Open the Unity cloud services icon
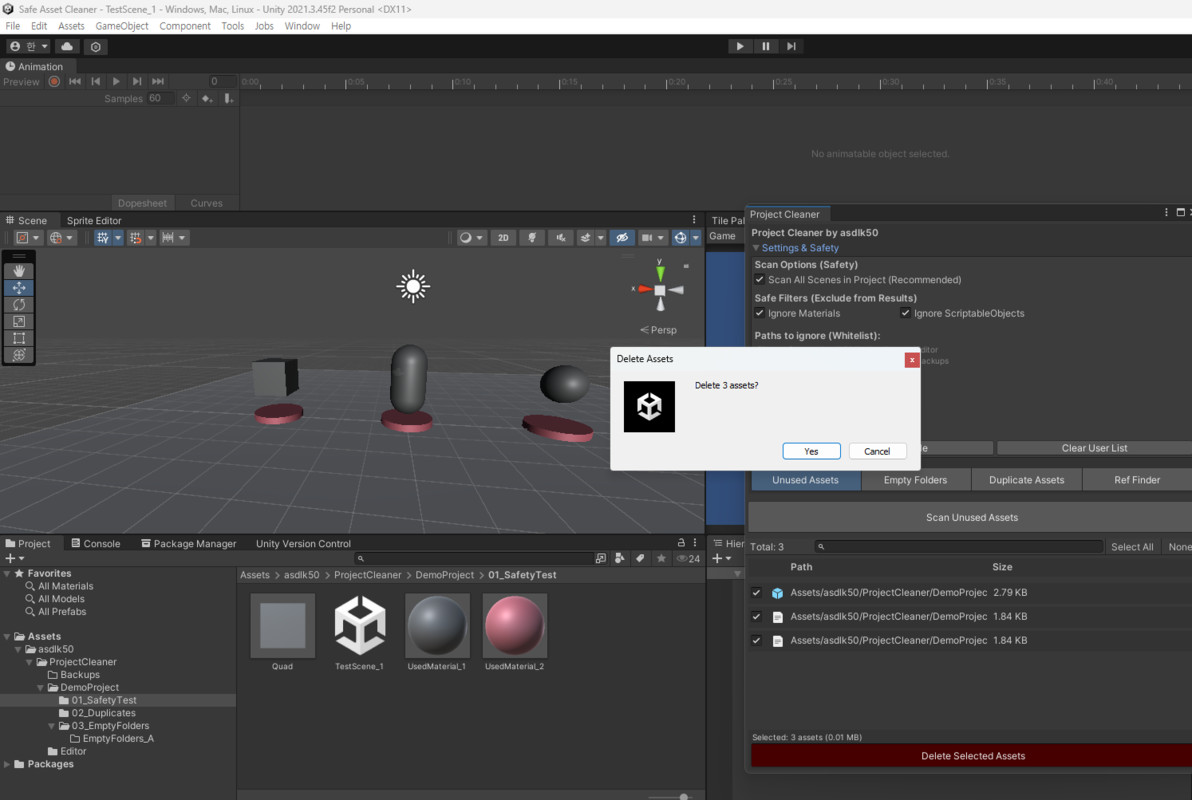 point(67,46)
